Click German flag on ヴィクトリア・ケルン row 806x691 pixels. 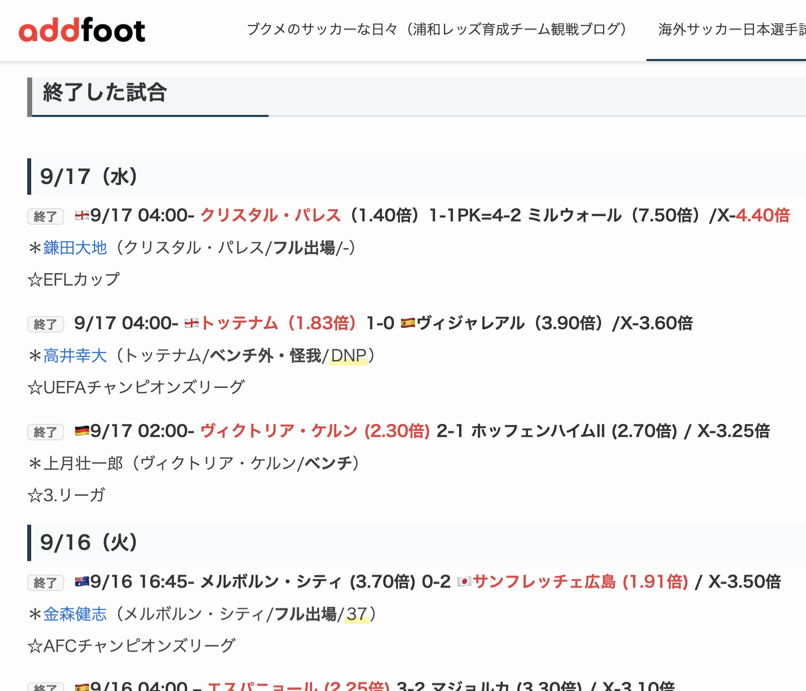pyautogui.click(x=82, y=431)
